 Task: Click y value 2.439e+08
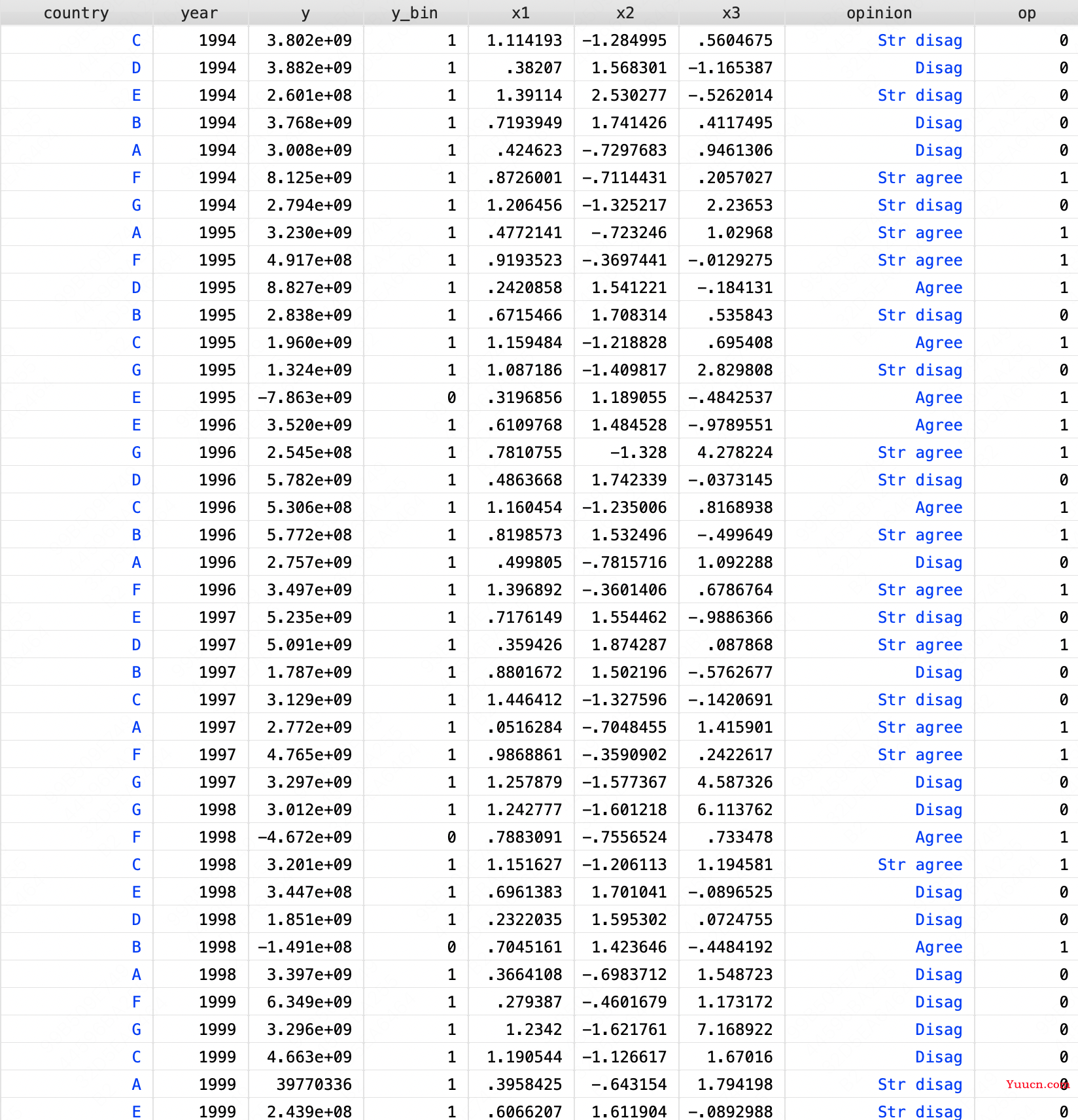coord(309,1111)
